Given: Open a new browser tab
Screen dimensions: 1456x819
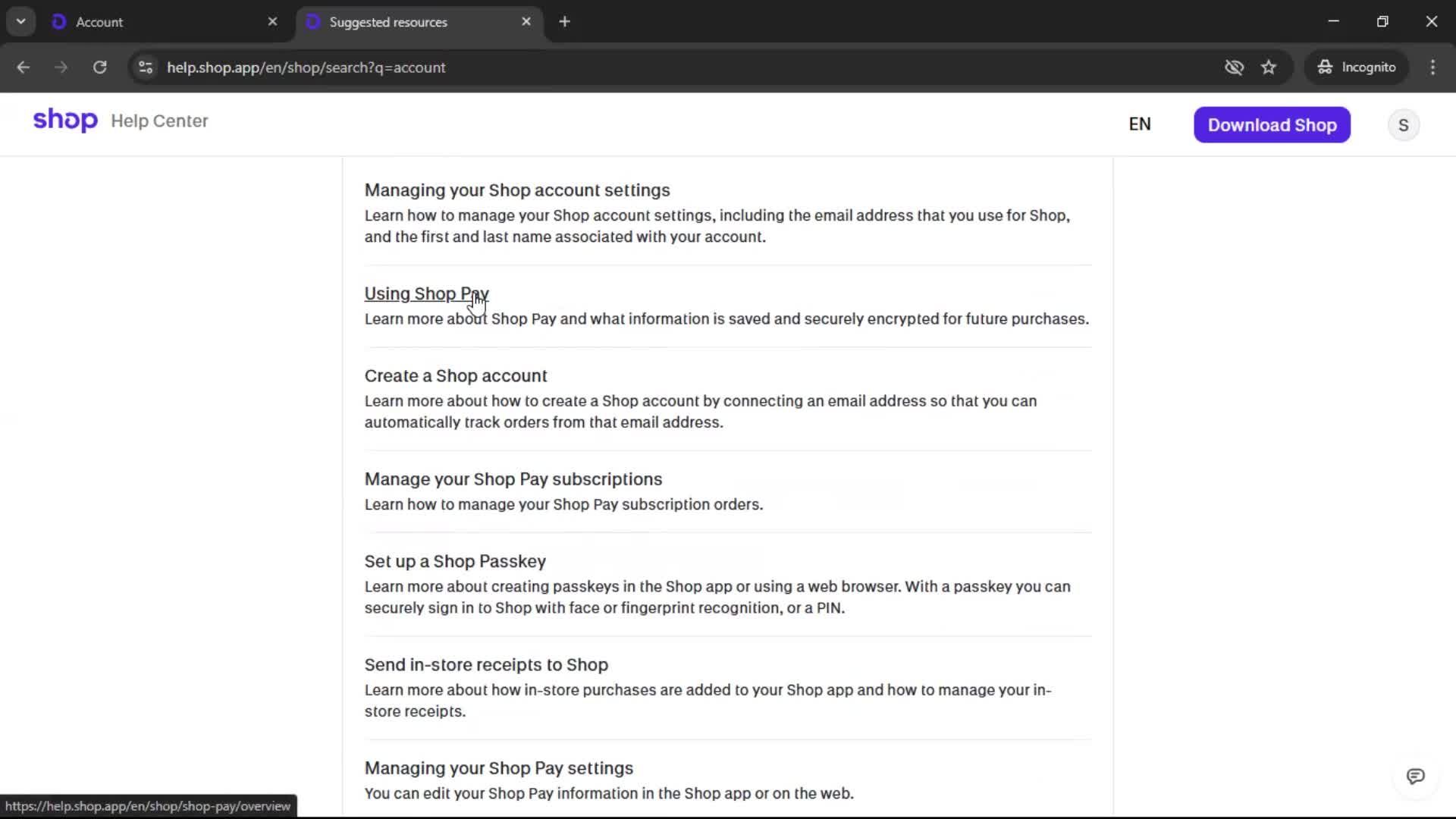Looking at the screenshot, I should 564,22.
